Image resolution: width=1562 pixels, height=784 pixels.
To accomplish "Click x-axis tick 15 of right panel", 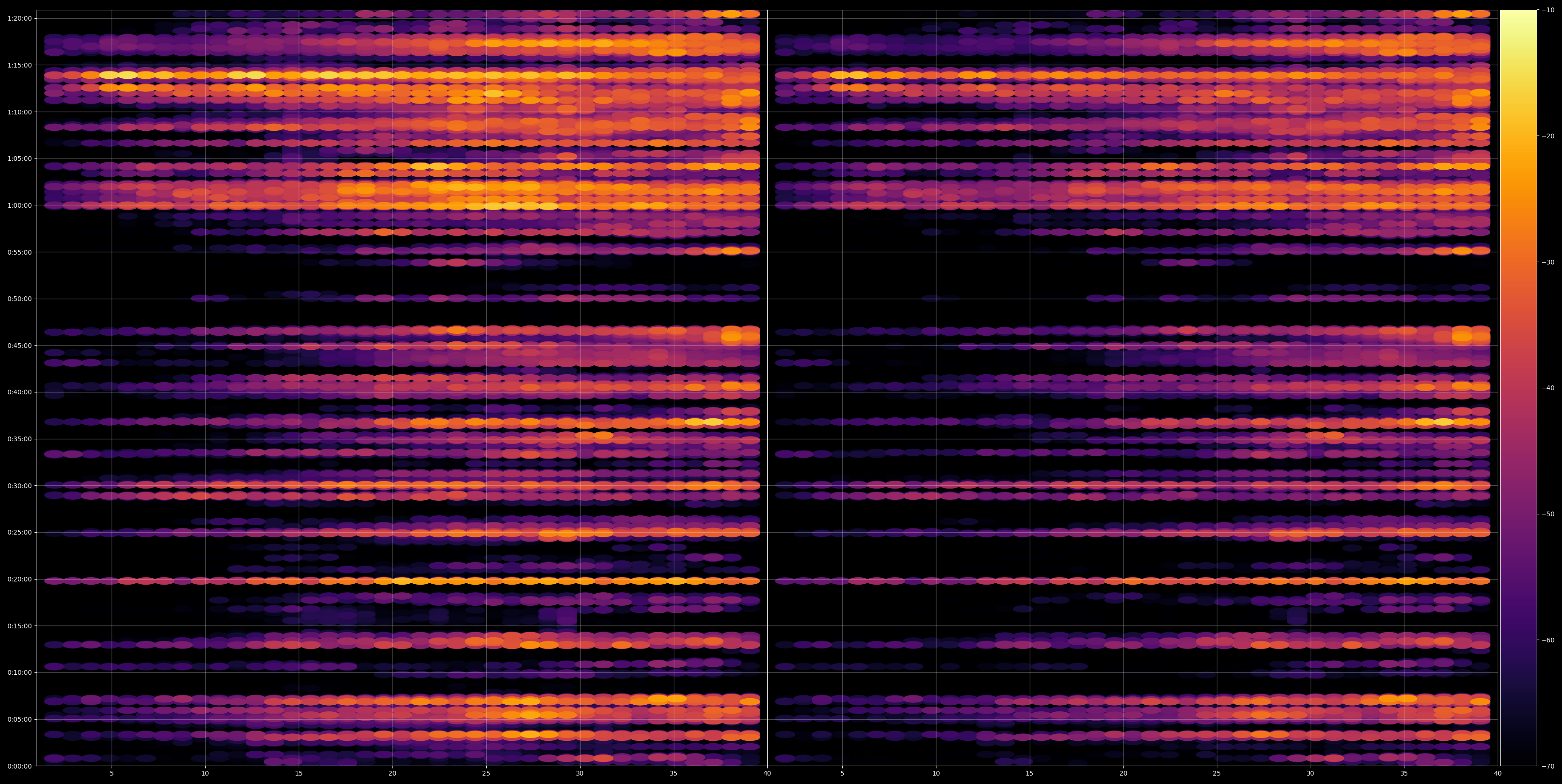I will pos(1030,773).
